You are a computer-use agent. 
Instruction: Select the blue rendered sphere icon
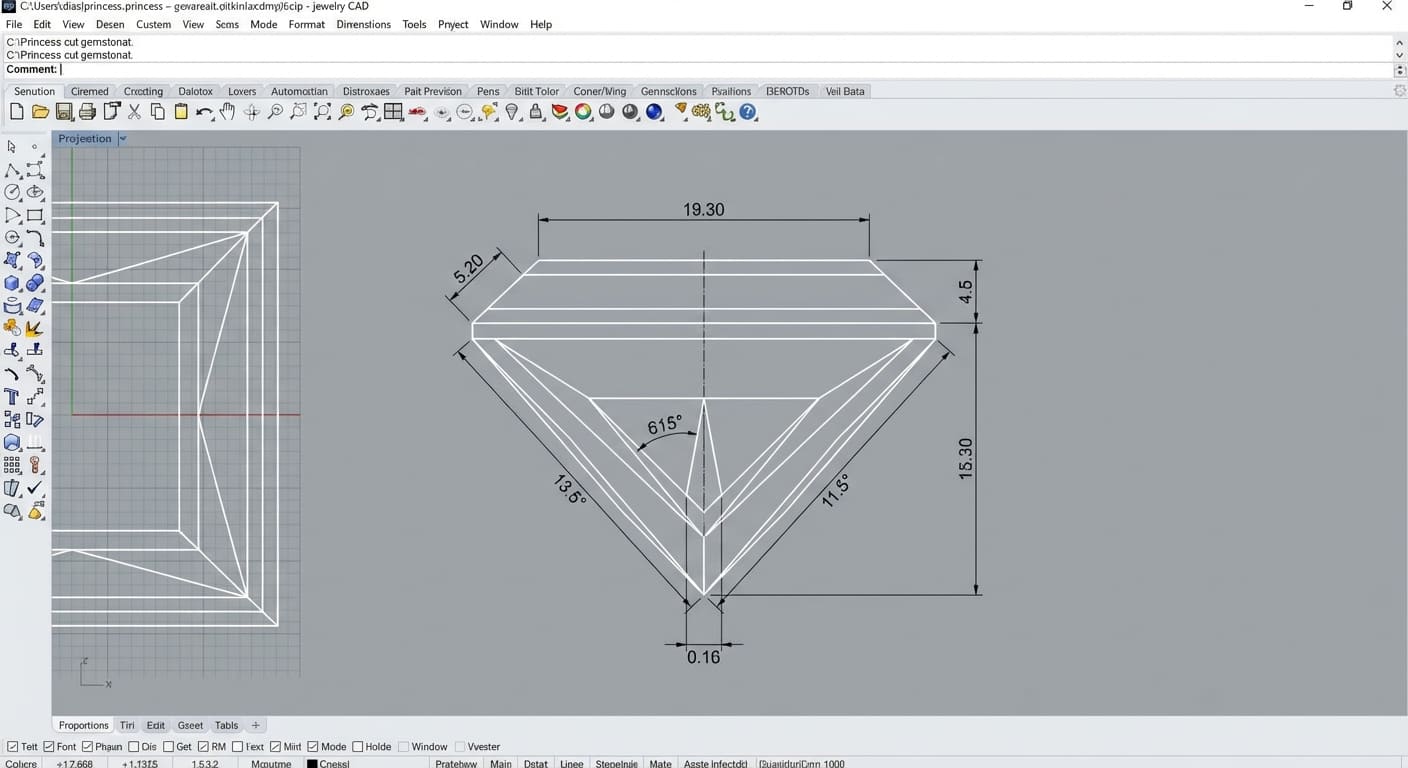tap(654, 112)
